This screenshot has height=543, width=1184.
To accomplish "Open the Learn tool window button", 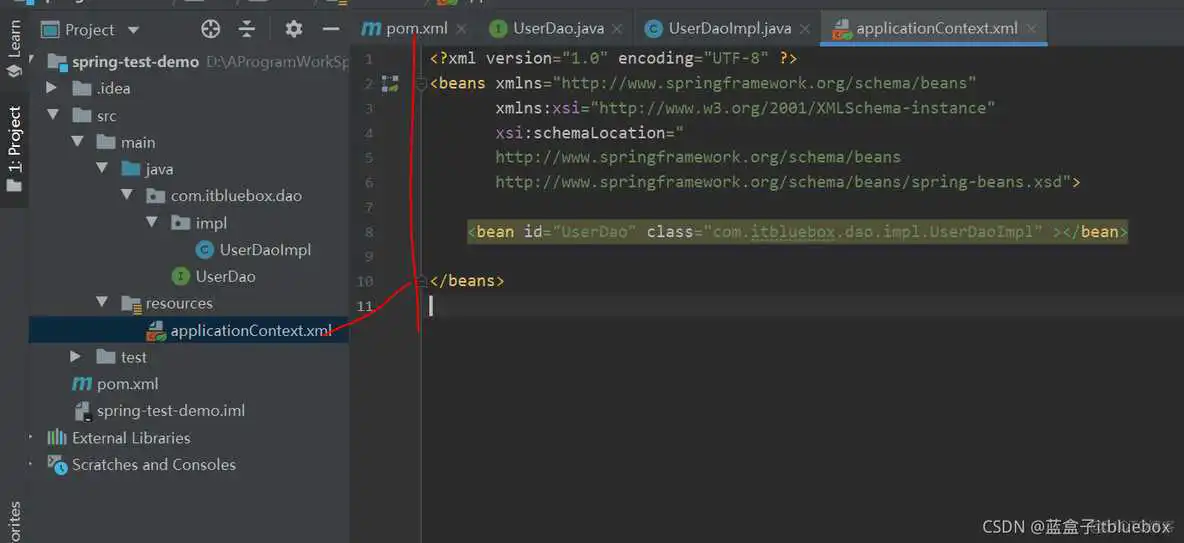I will 14,49.
